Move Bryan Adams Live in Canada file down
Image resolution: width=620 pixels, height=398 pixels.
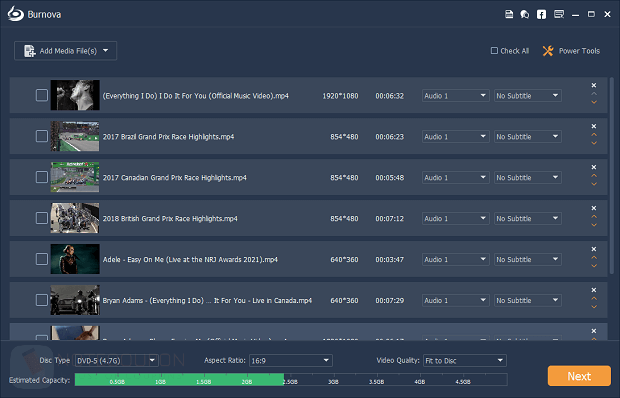tap(594, 307)
